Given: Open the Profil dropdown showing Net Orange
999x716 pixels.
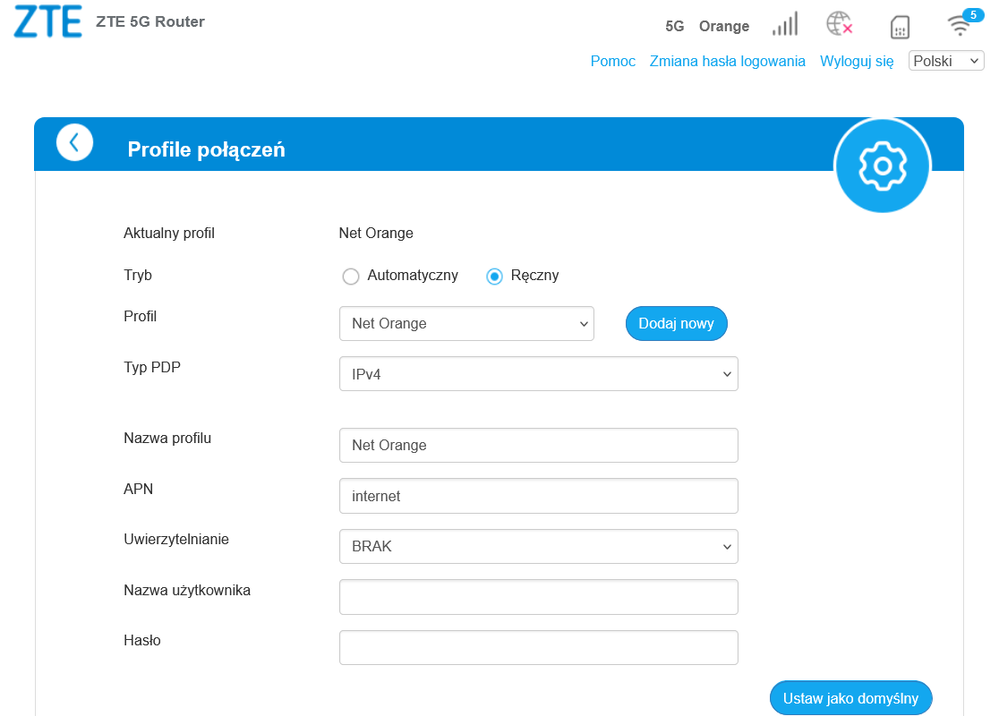Looking at the screenshot, I should (466, 323).
